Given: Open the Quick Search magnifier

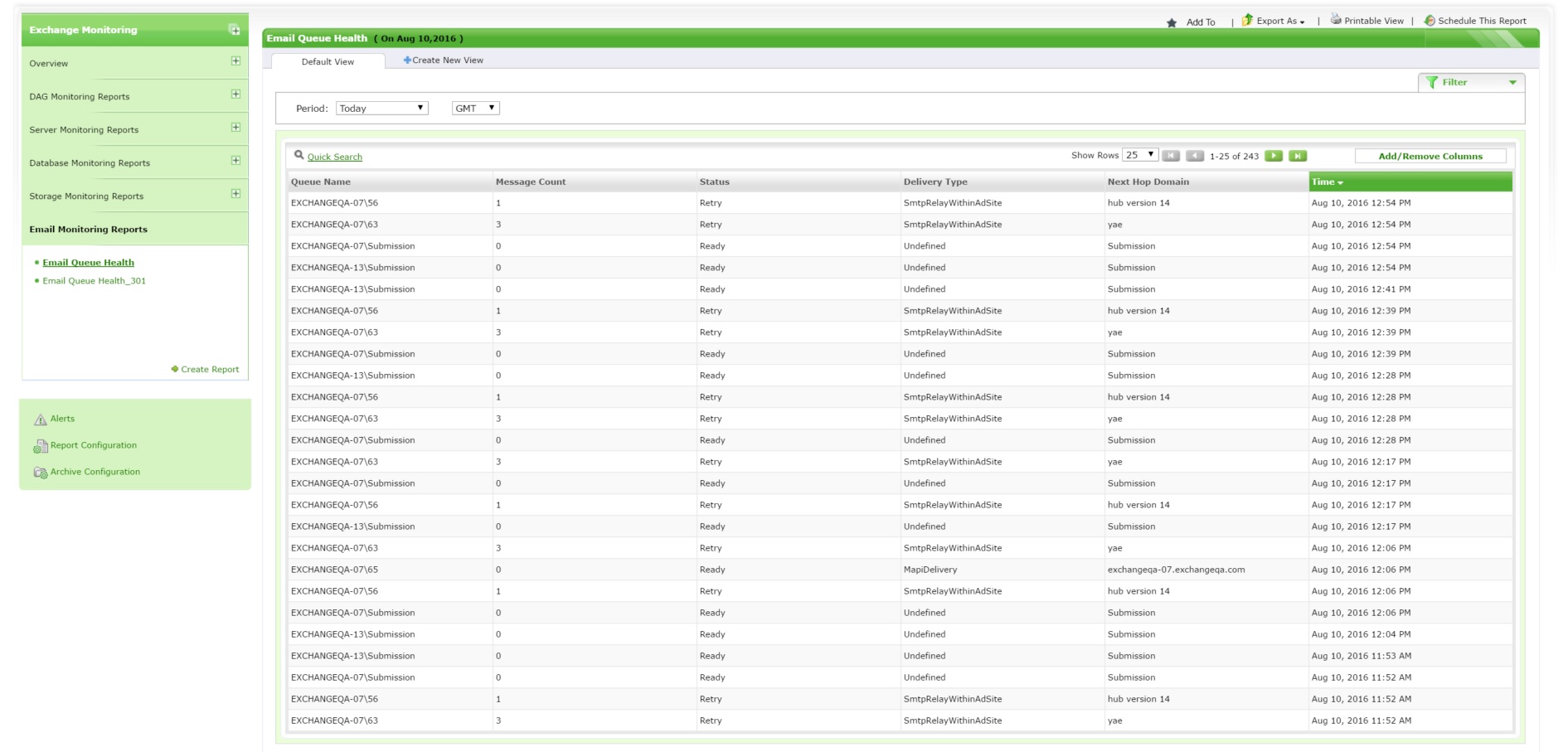Looking at the screenshot, I should 298,153.
